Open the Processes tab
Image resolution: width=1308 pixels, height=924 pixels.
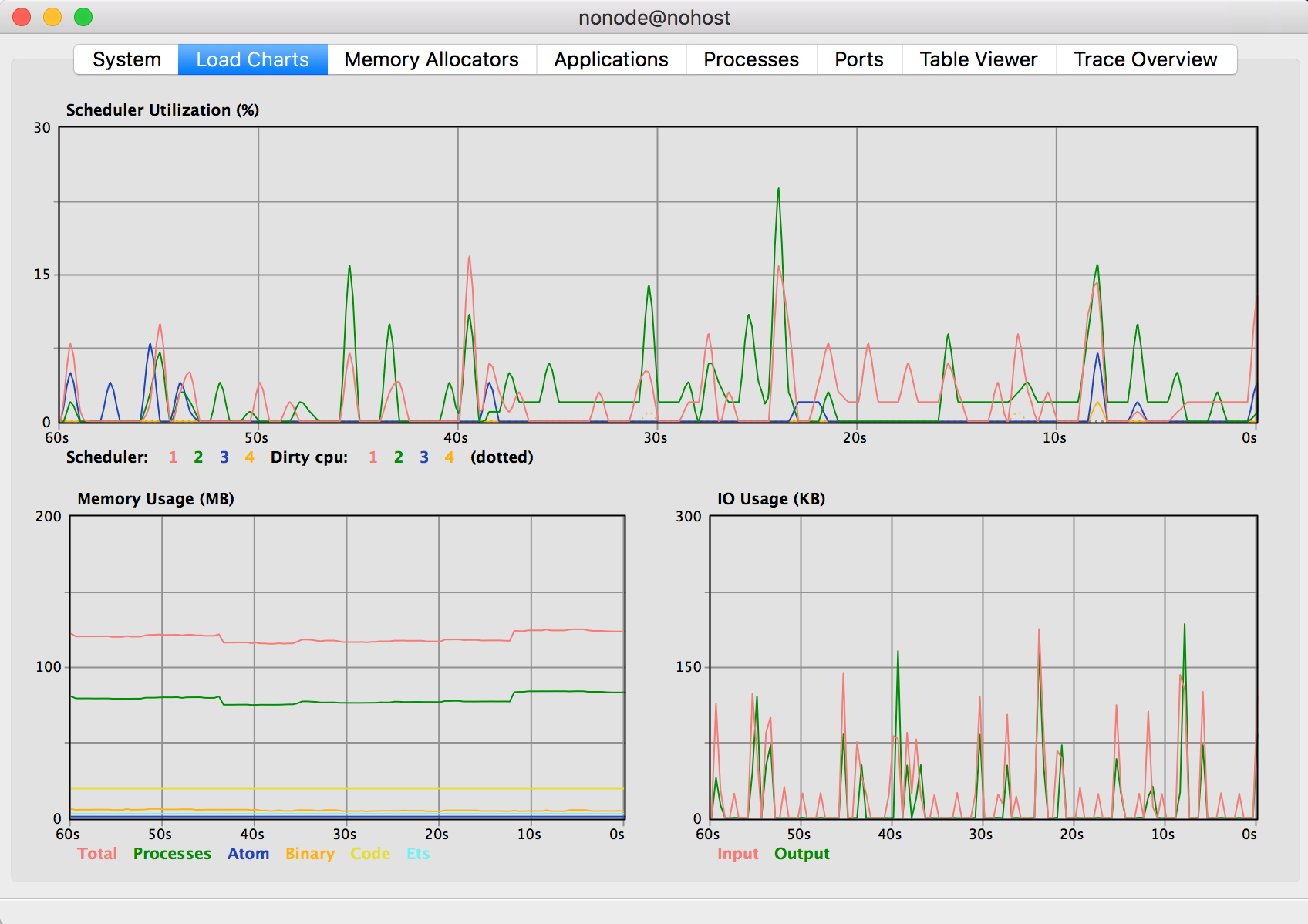(x=751, y=59)
